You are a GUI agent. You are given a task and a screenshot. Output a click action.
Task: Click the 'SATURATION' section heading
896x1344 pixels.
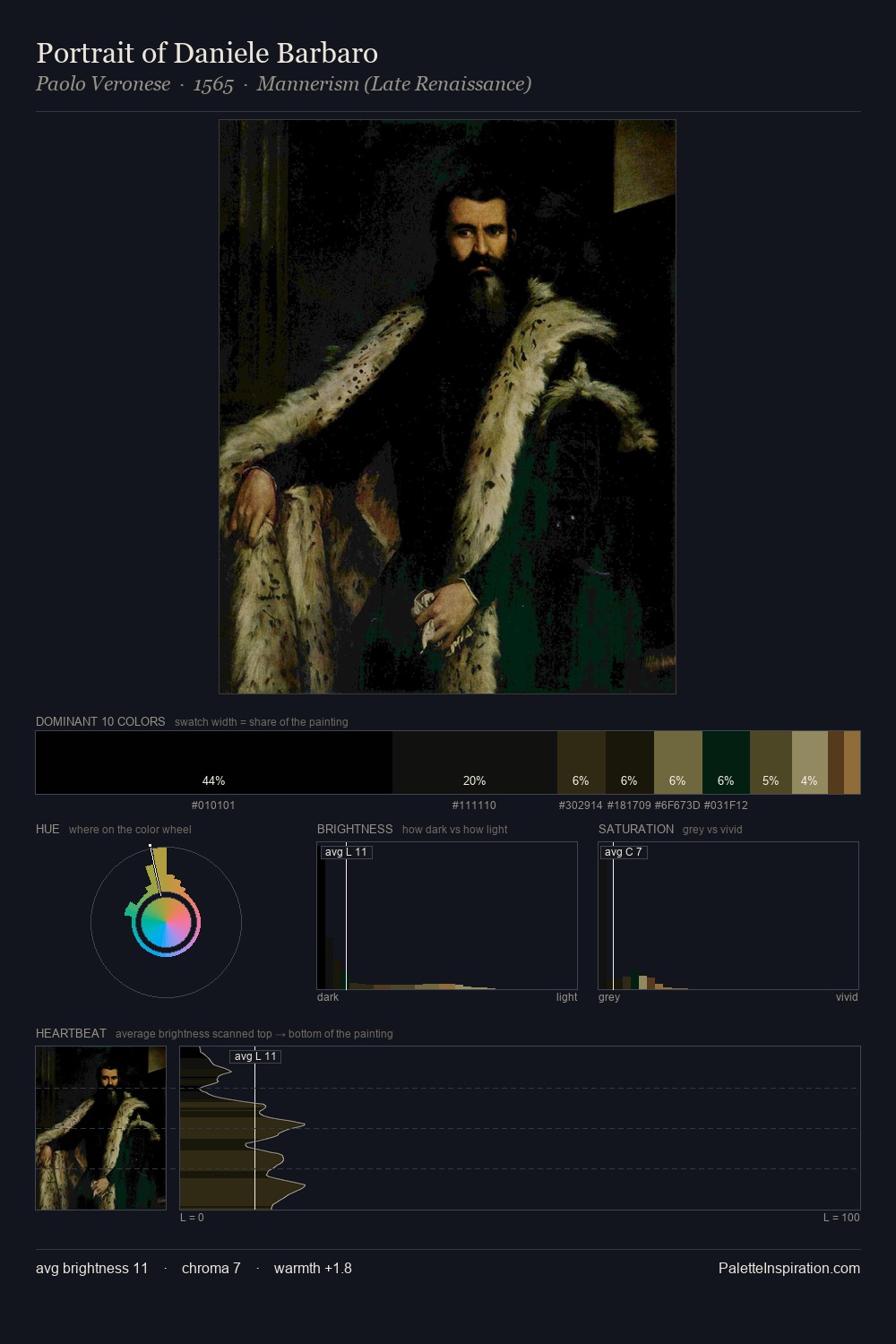[x=636, y=829]
